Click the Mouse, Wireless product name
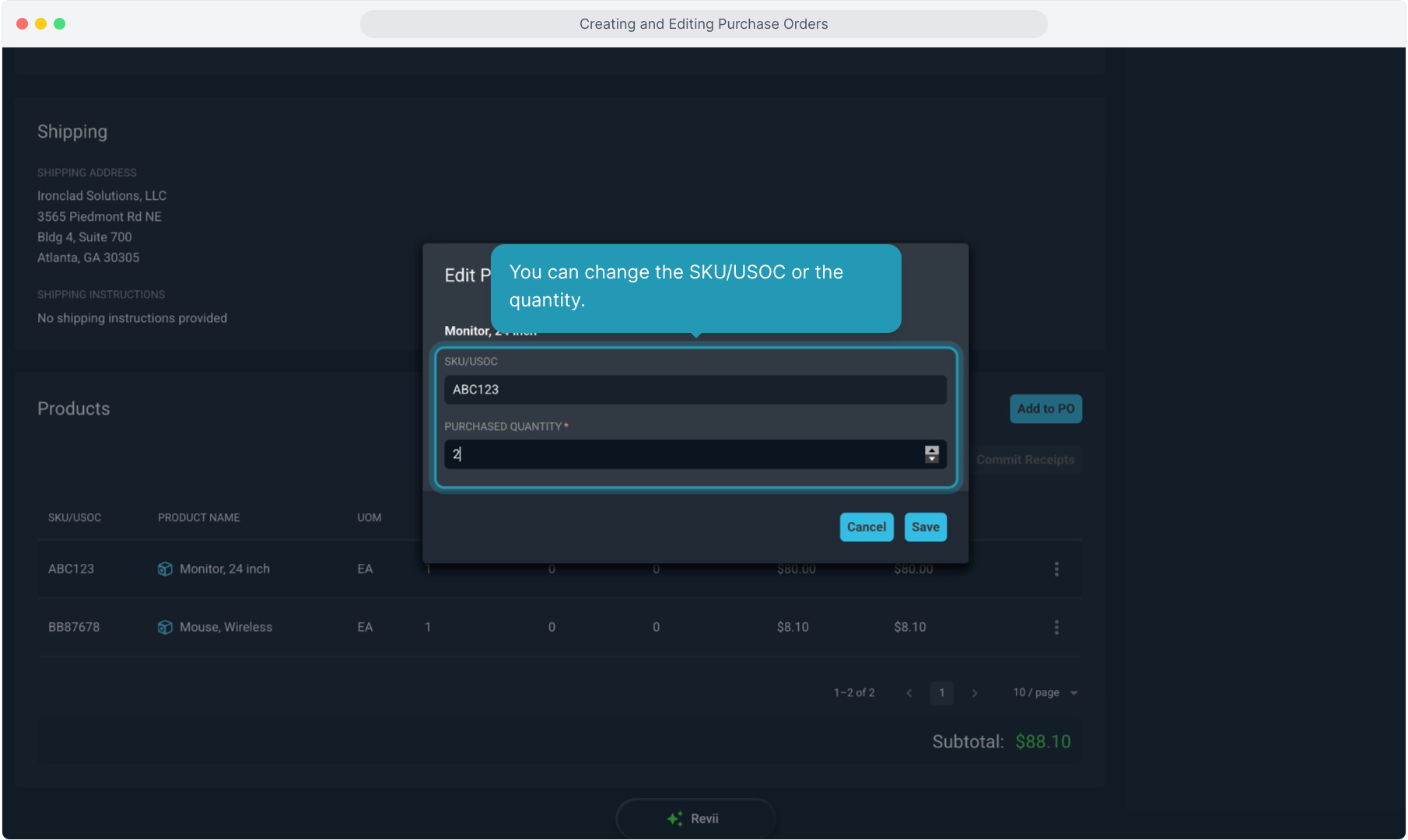Viewport: 1408px width, 840px height. 226,627
